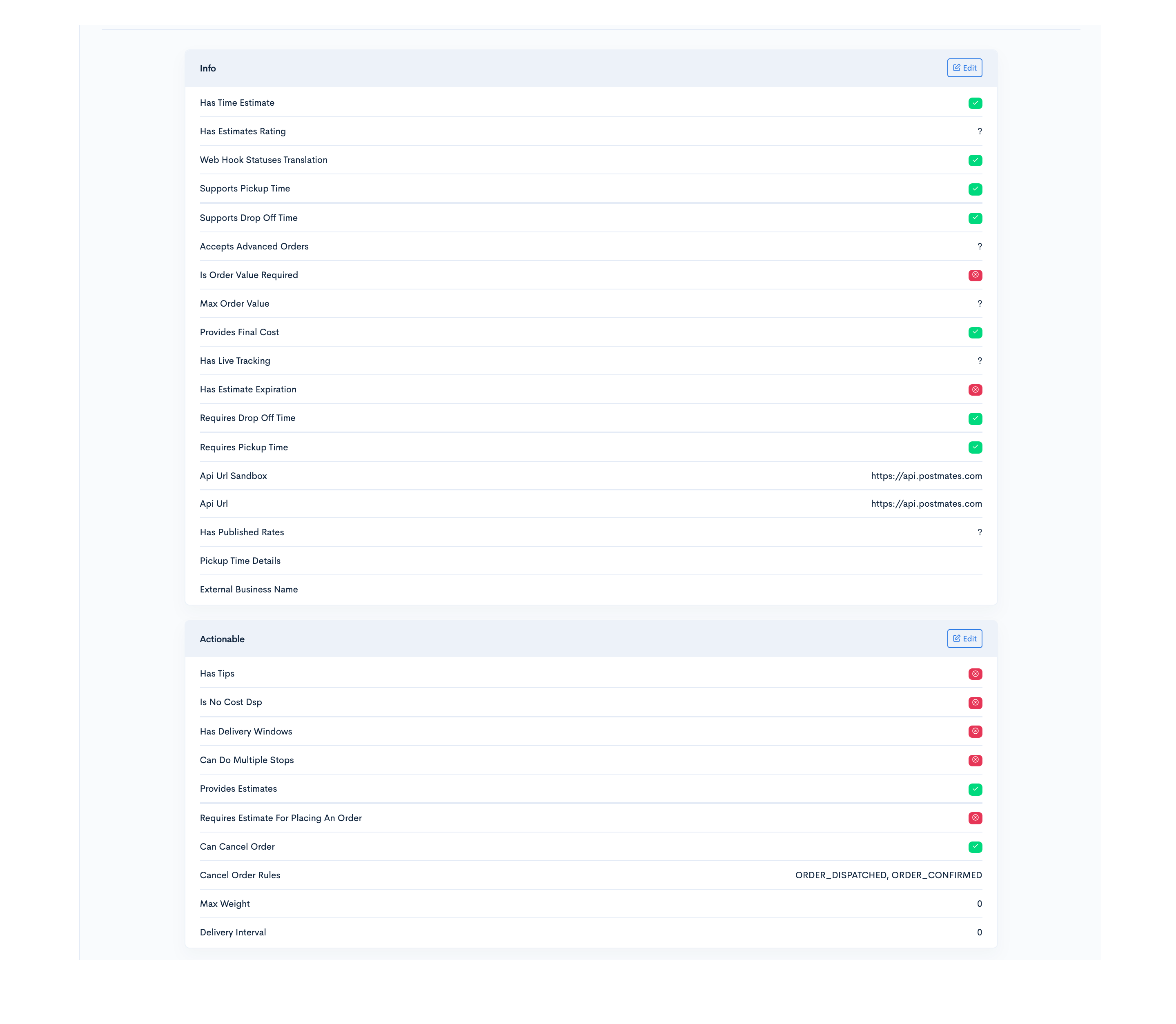1176x1024 pixels.
Task: Click green check for Can Cancel Order
Action: click(x=975, y=848)
